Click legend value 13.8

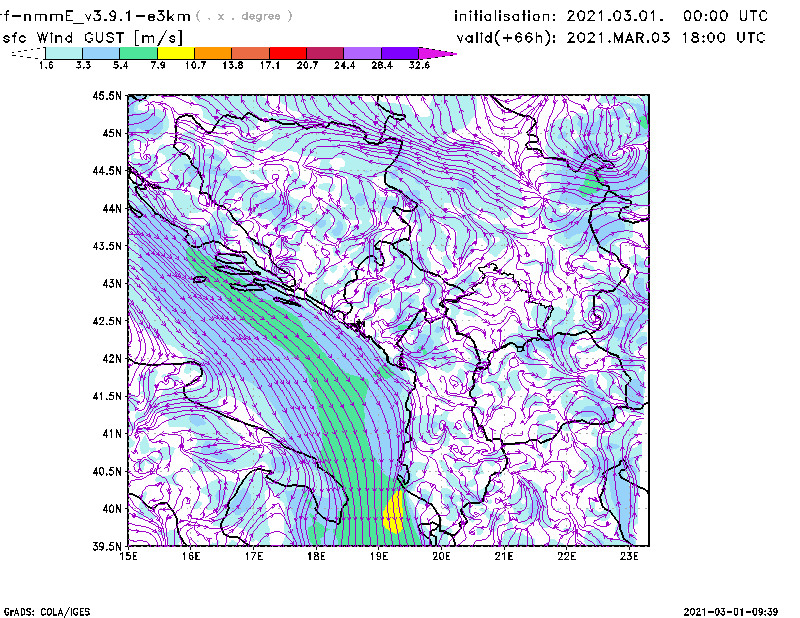[233, 65]
